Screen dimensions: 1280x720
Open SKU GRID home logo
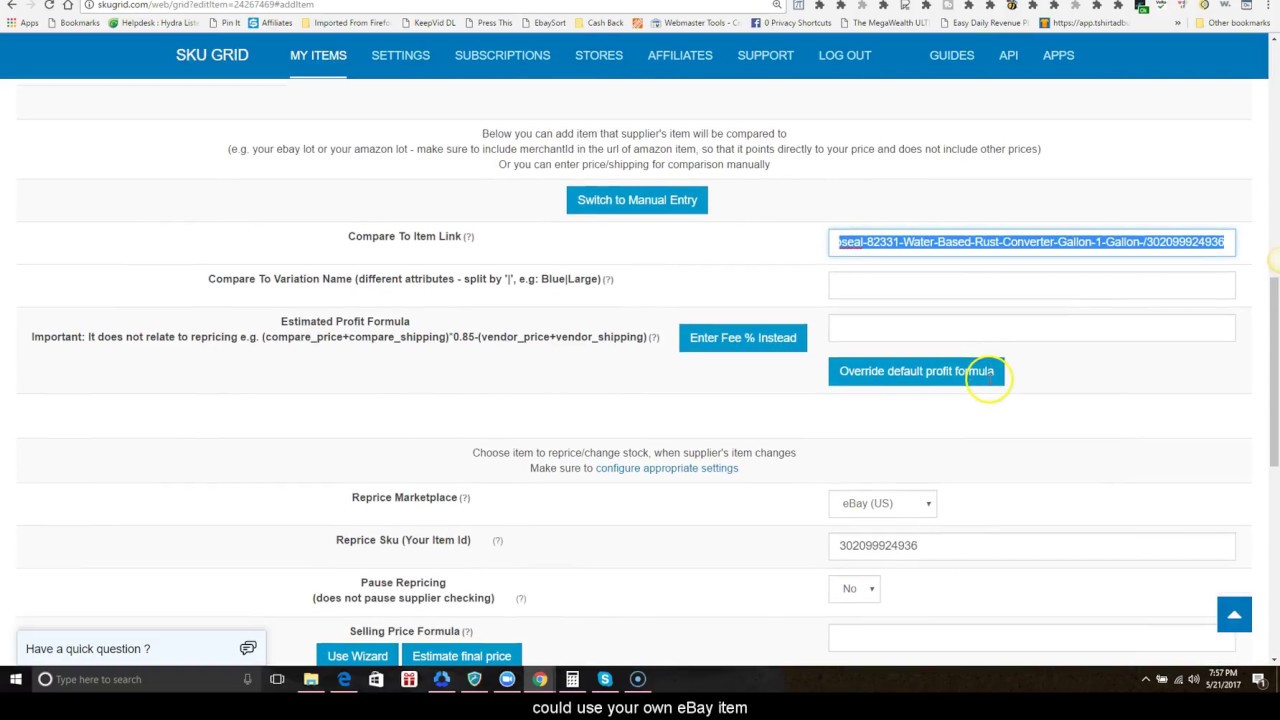click(212, 55)
